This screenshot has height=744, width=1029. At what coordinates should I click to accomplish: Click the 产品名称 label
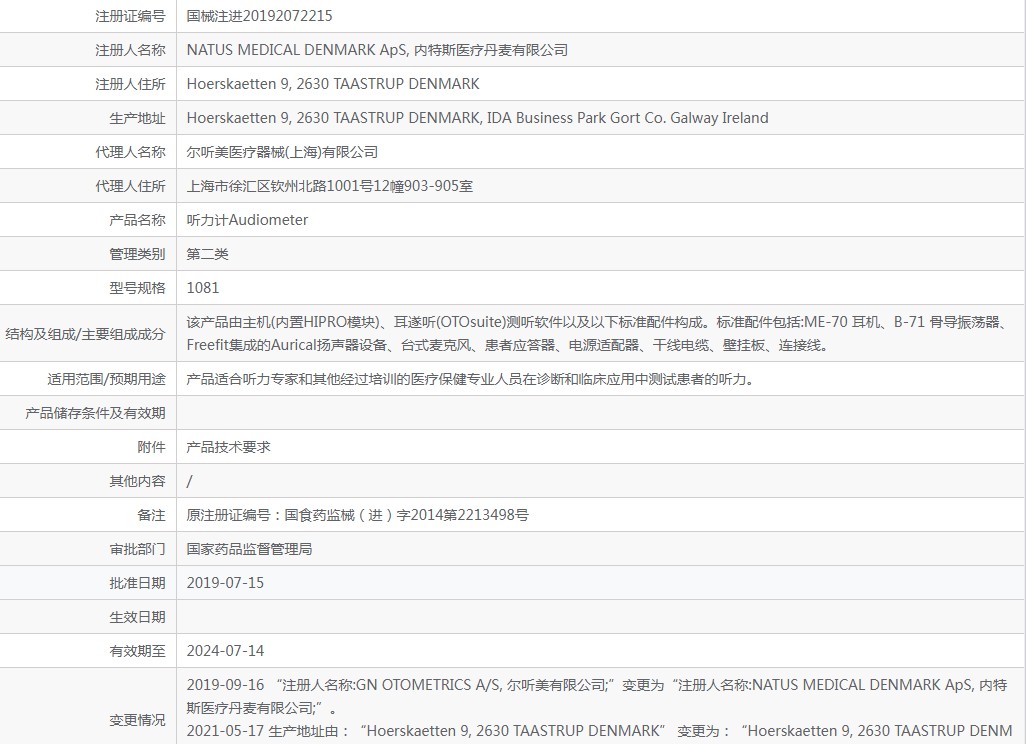pyautogui.click(x=137, y=220)
